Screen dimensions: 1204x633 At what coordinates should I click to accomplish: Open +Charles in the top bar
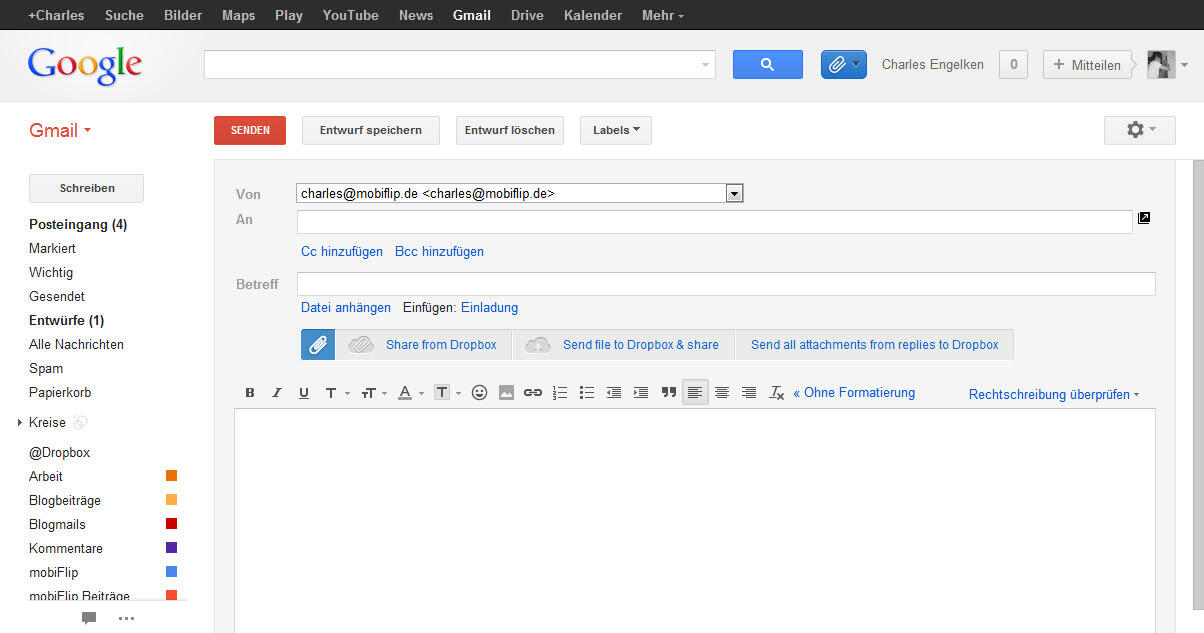56,15
